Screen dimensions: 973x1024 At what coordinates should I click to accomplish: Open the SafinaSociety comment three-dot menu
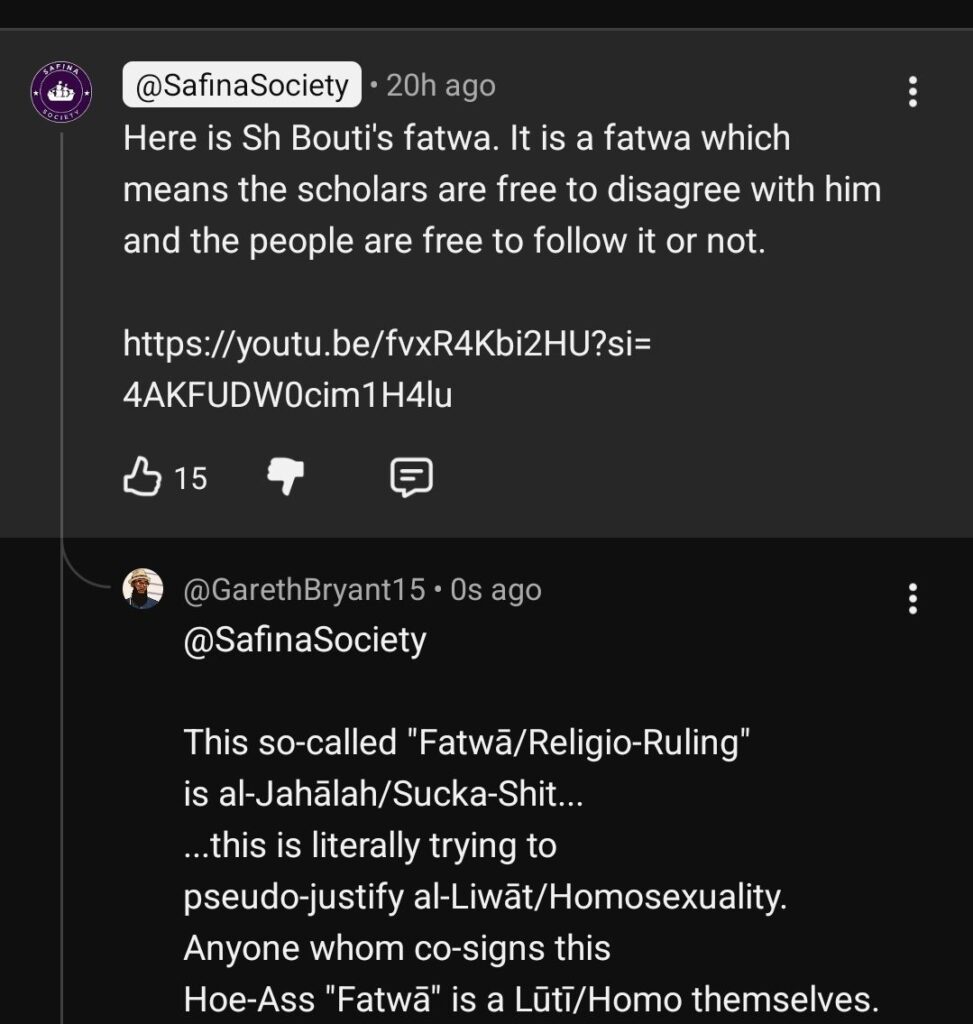pos(912,91)
